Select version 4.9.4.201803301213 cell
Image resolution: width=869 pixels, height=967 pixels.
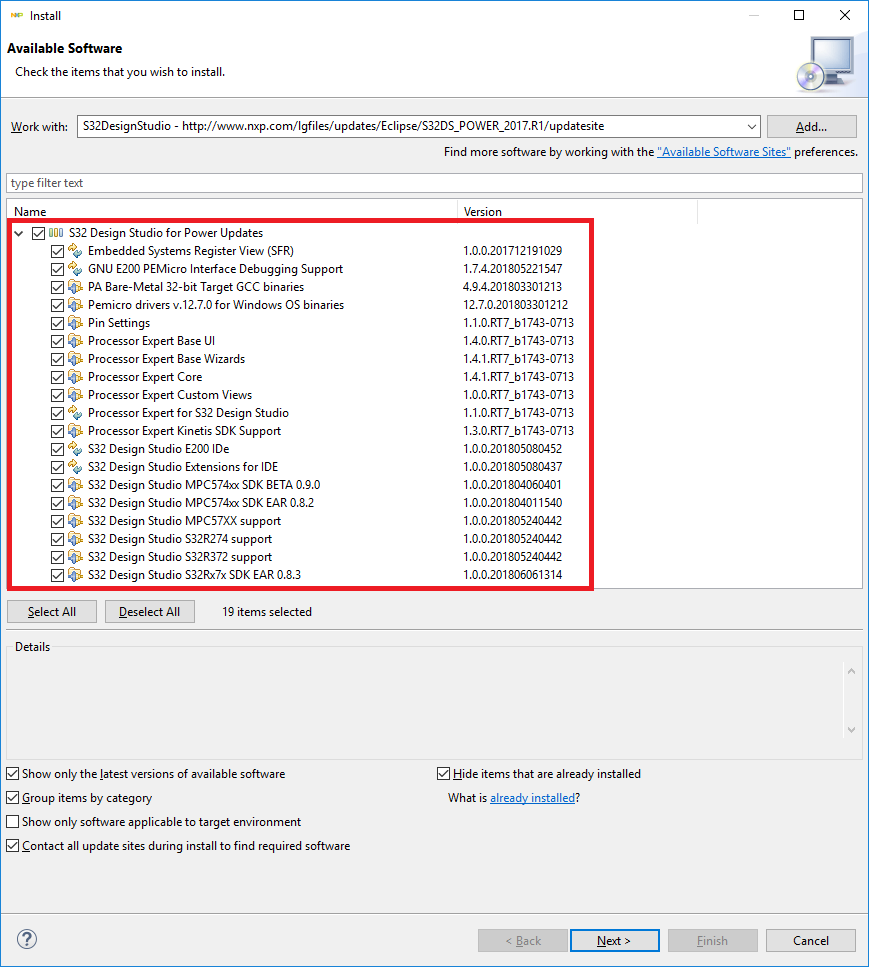point(513,287)
